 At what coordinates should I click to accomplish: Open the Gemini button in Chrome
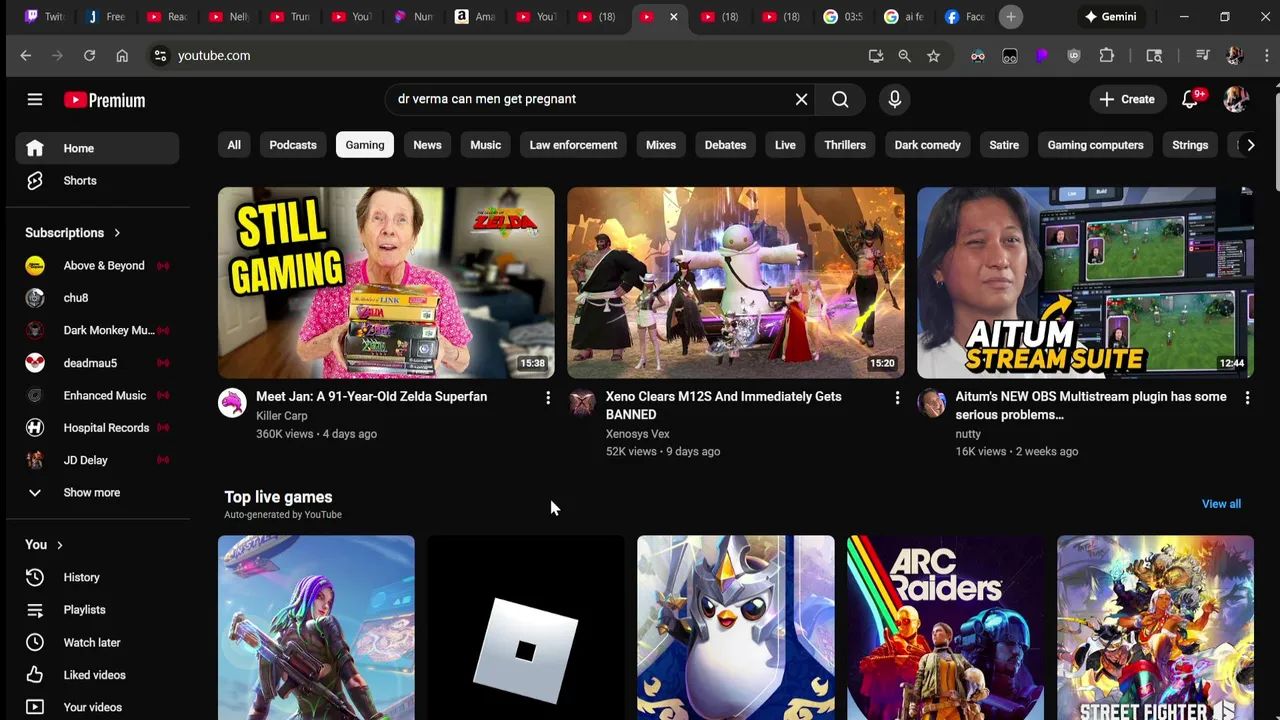[x=1110, y=17]
